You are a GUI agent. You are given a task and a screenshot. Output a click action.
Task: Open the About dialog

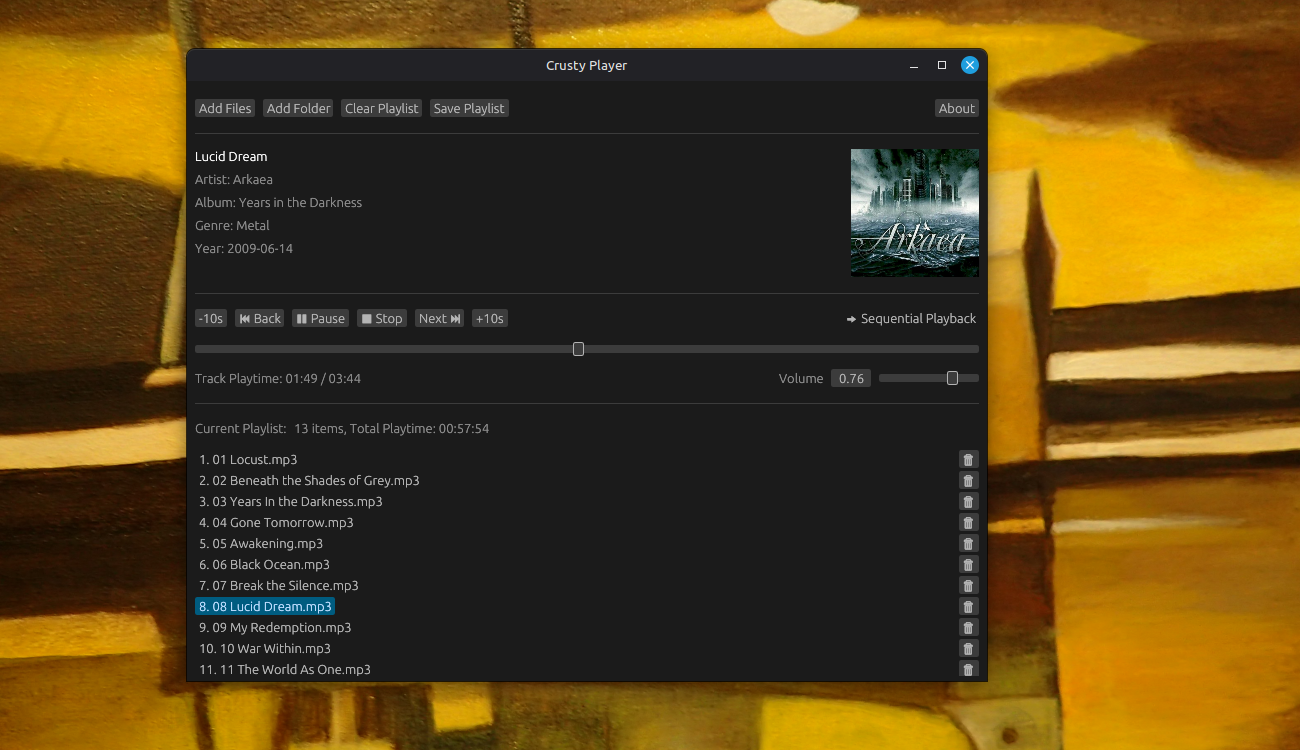tap(956, 109)
